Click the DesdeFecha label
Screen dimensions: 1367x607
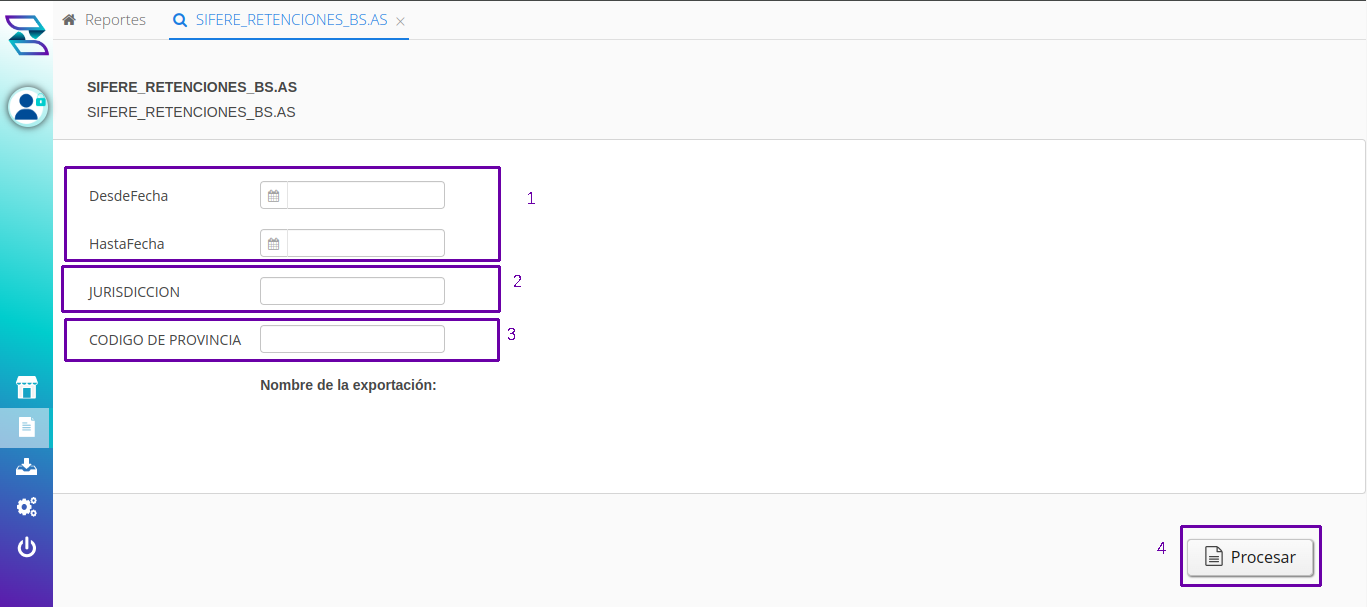(129, 196)
